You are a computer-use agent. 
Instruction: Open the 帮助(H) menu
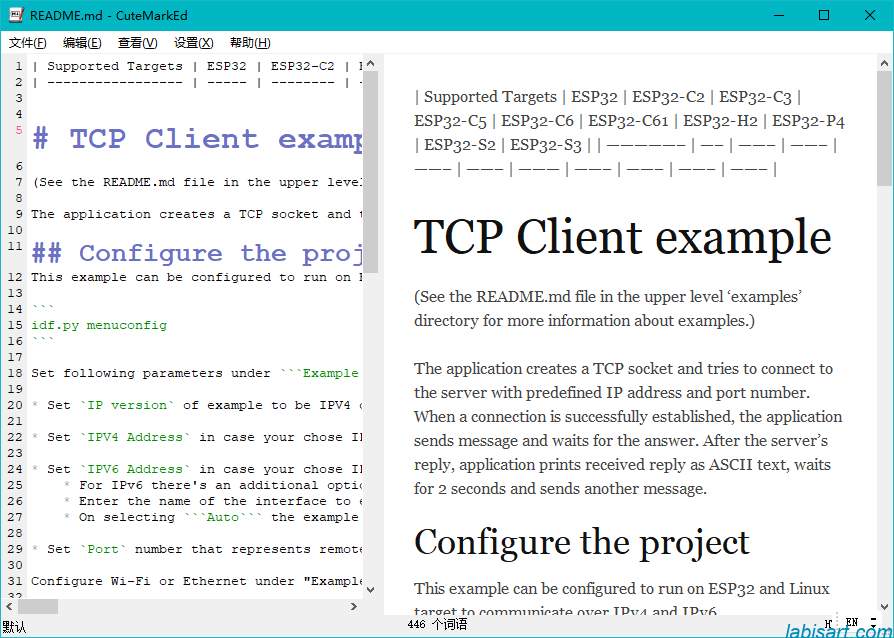[250, 43]
